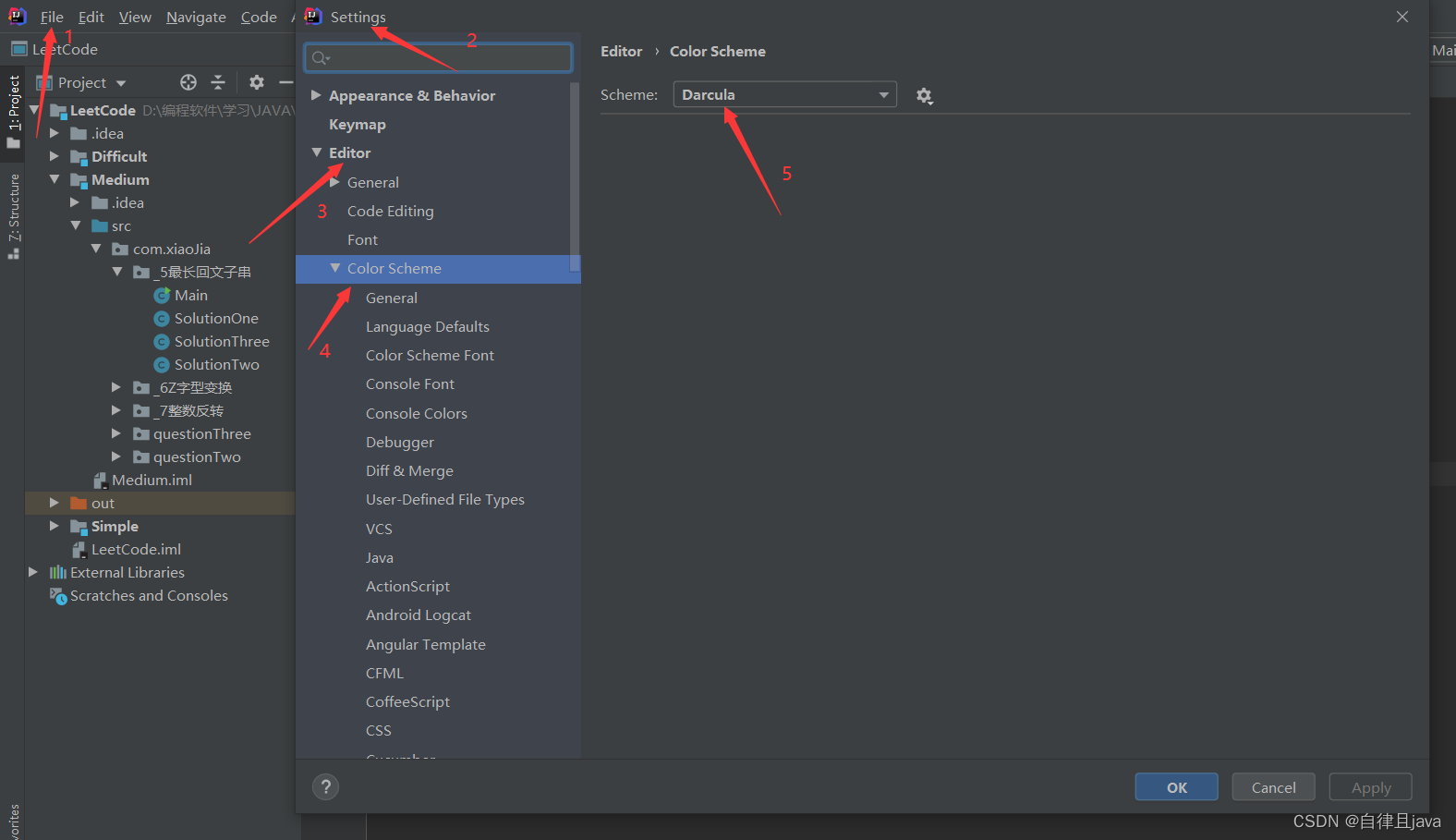Select Java color settings

380,557
